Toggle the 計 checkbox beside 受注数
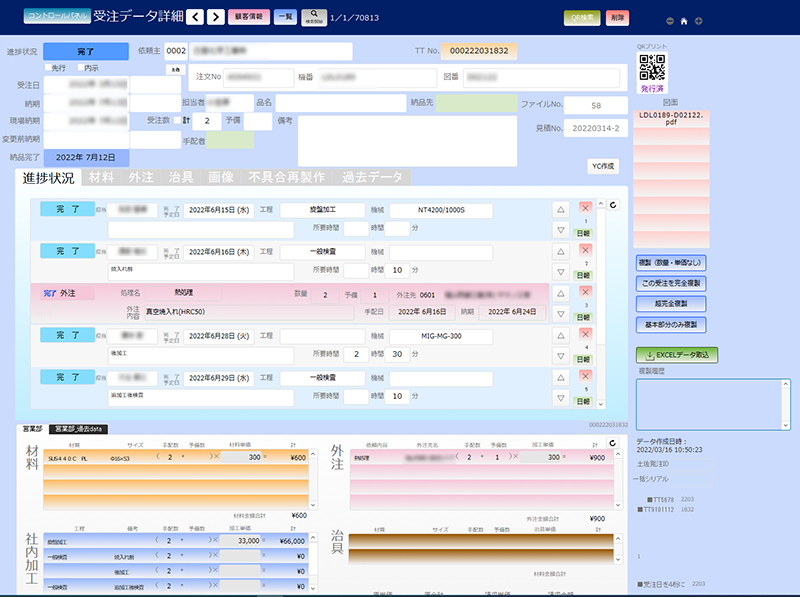The image size is (800, 597). (x=177, y=120)
